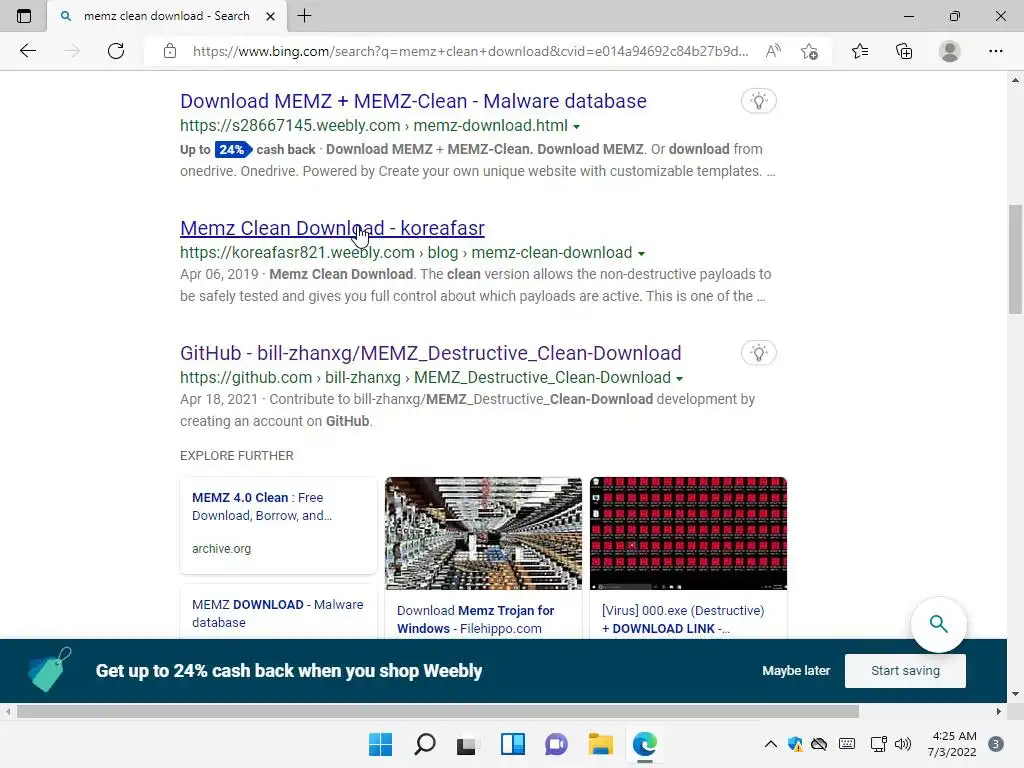This screenshot has height=768, width=1024.
Task: Add this page to favorites star icon
Action: [x=809, y=51]
